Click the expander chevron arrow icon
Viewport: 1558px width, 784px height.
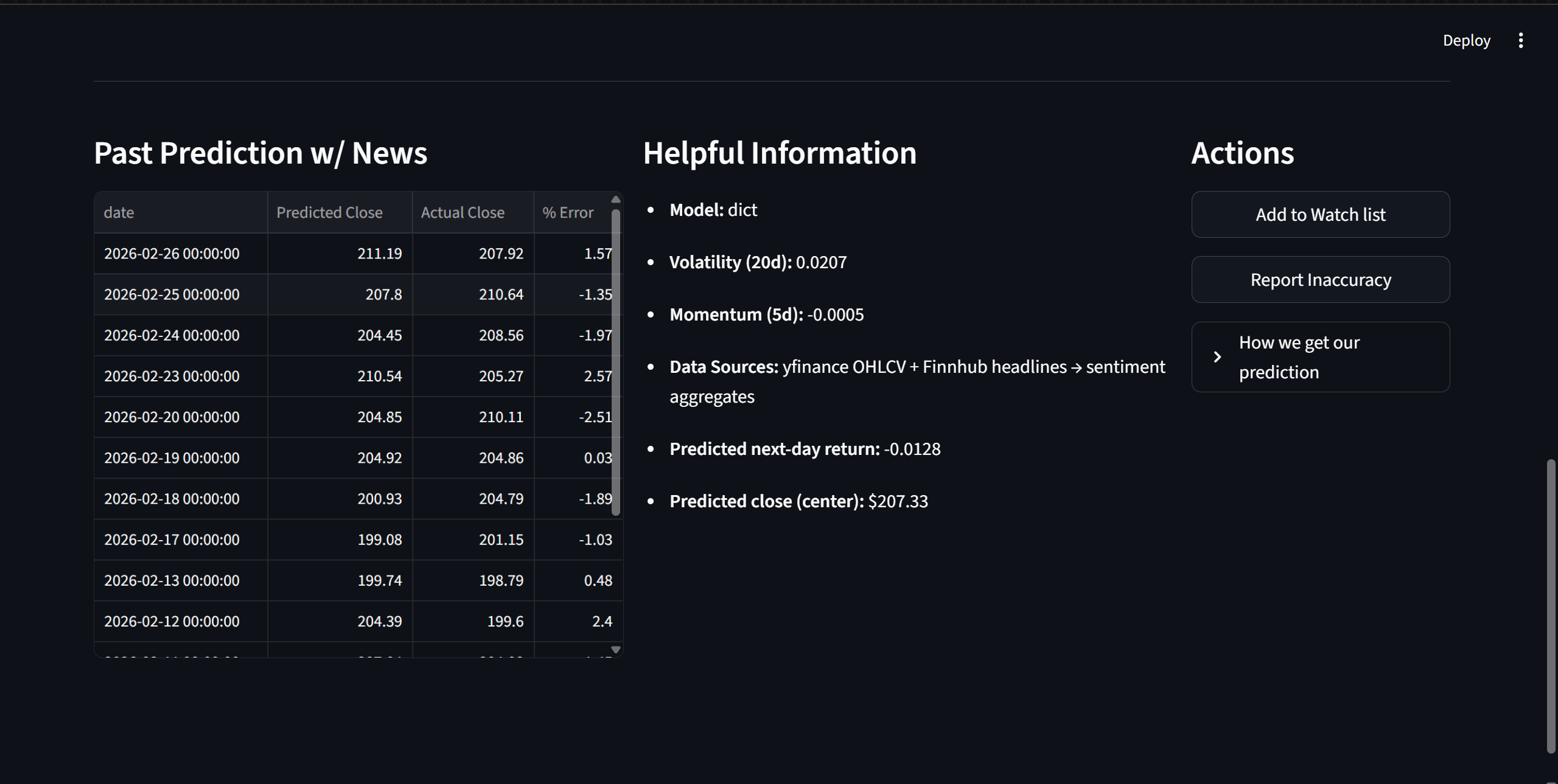pos(1217,357)
